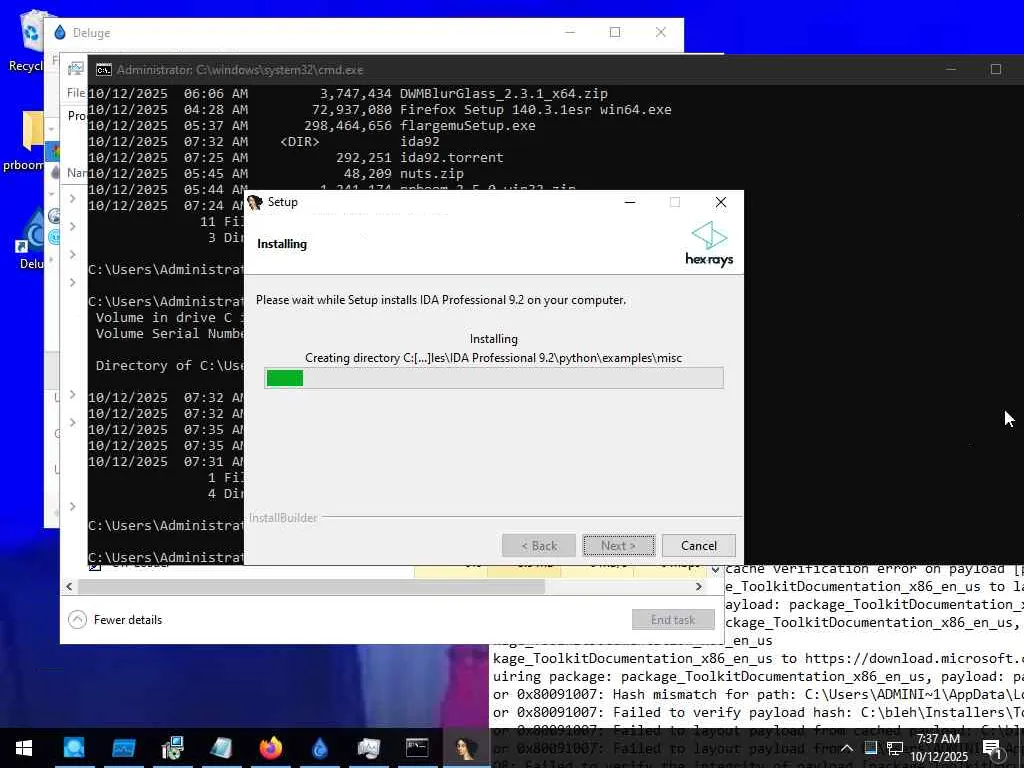Click the blue graph monitor taskbar icon
Image resolution: width=1024 pixels, height=768 pixels.
point(123,748)
